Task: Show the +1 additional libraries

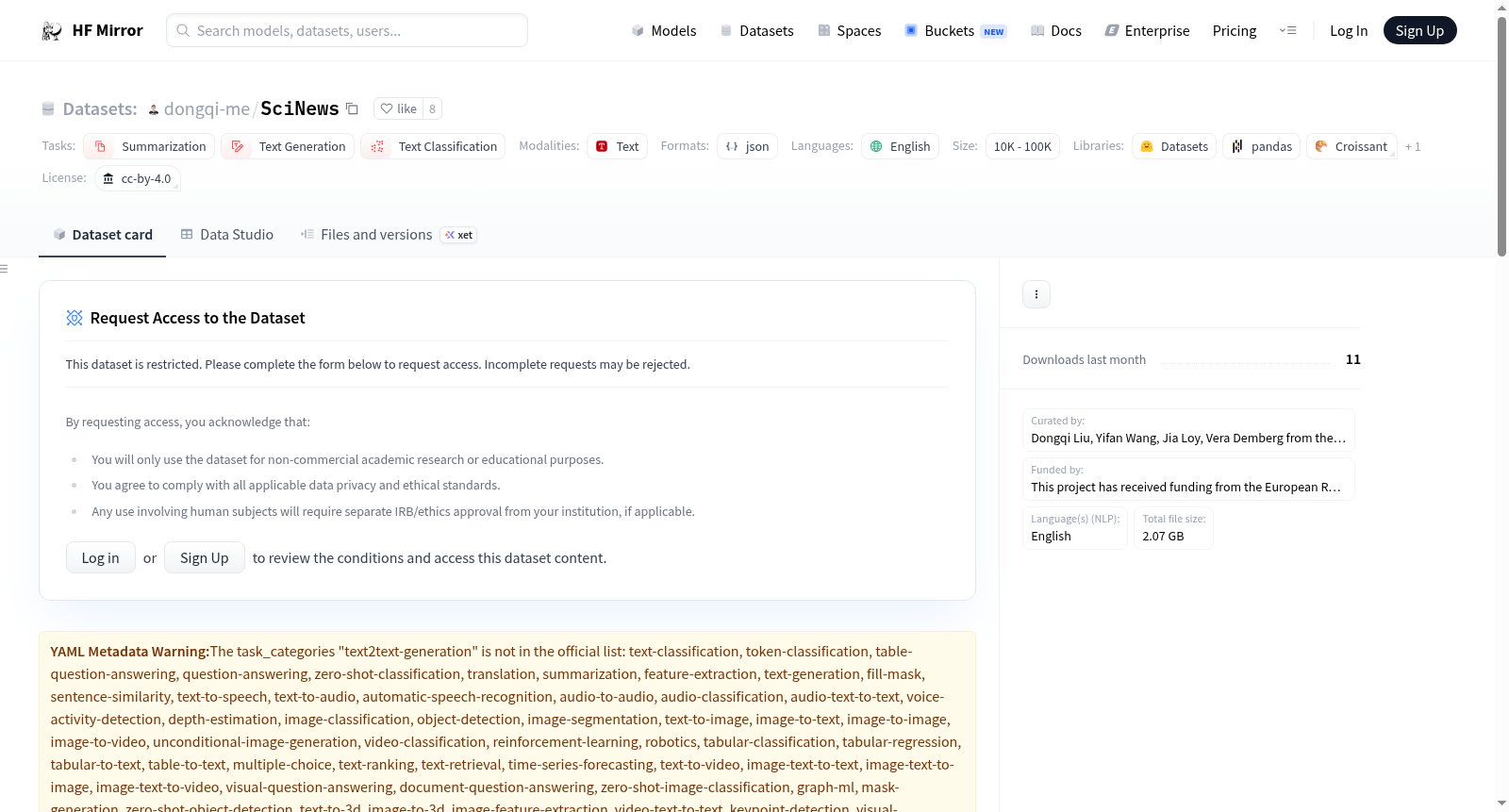Action: 1413,146
